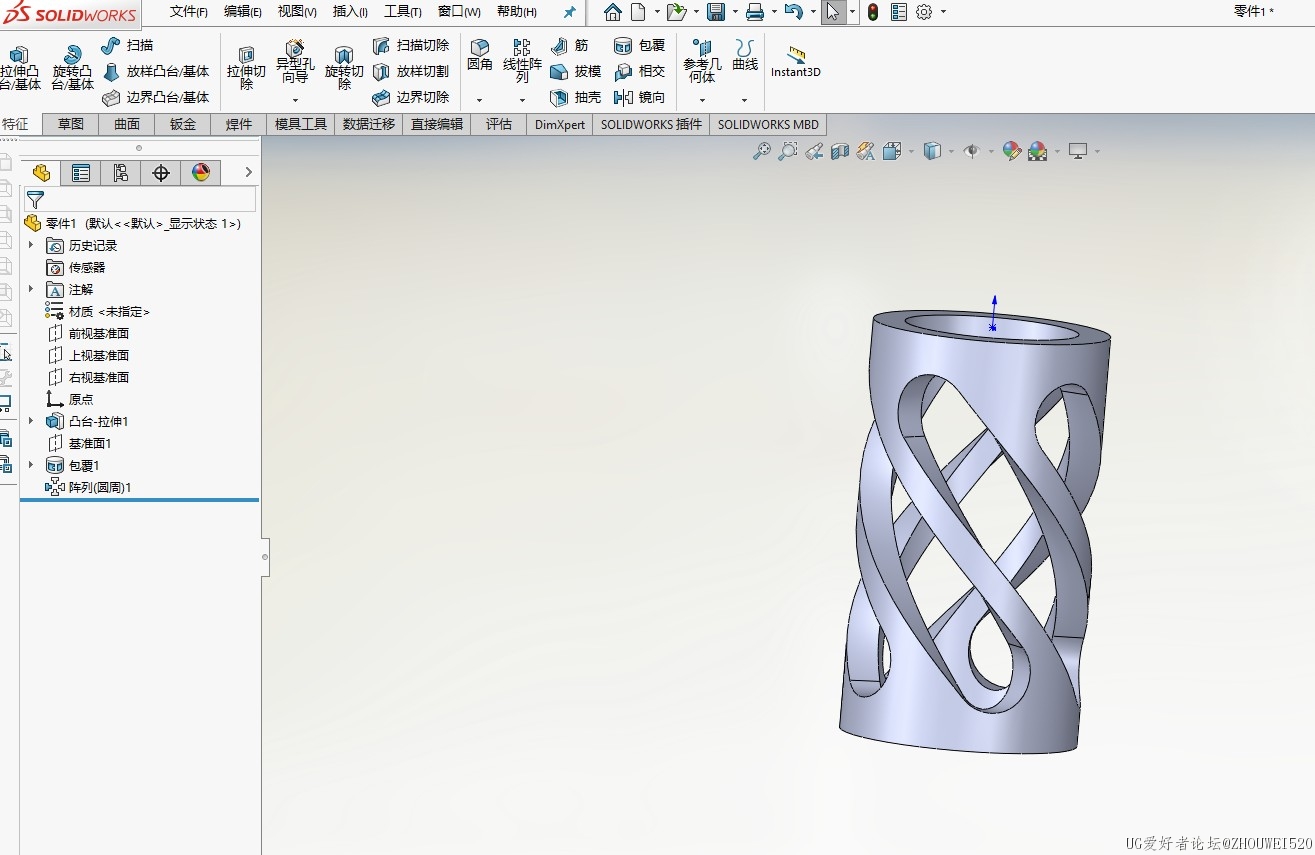Click the Rebuild traffic light icon
The height and width of the screenshot is (855, 1315).
pos(873,12)
